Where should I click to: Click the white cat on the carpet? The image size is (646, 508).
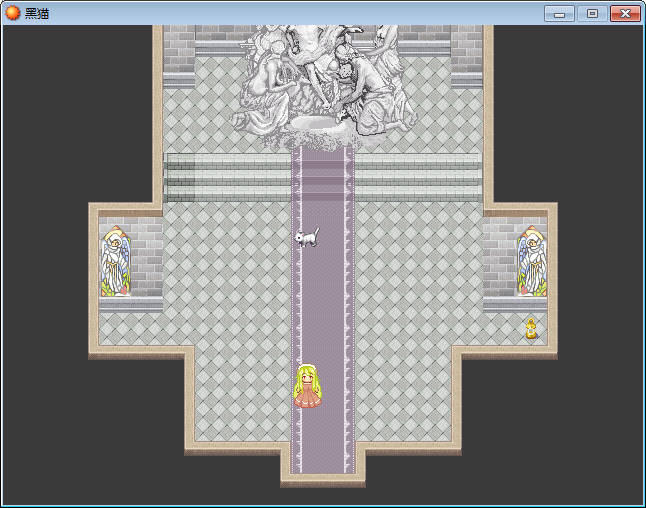(307, 237)
